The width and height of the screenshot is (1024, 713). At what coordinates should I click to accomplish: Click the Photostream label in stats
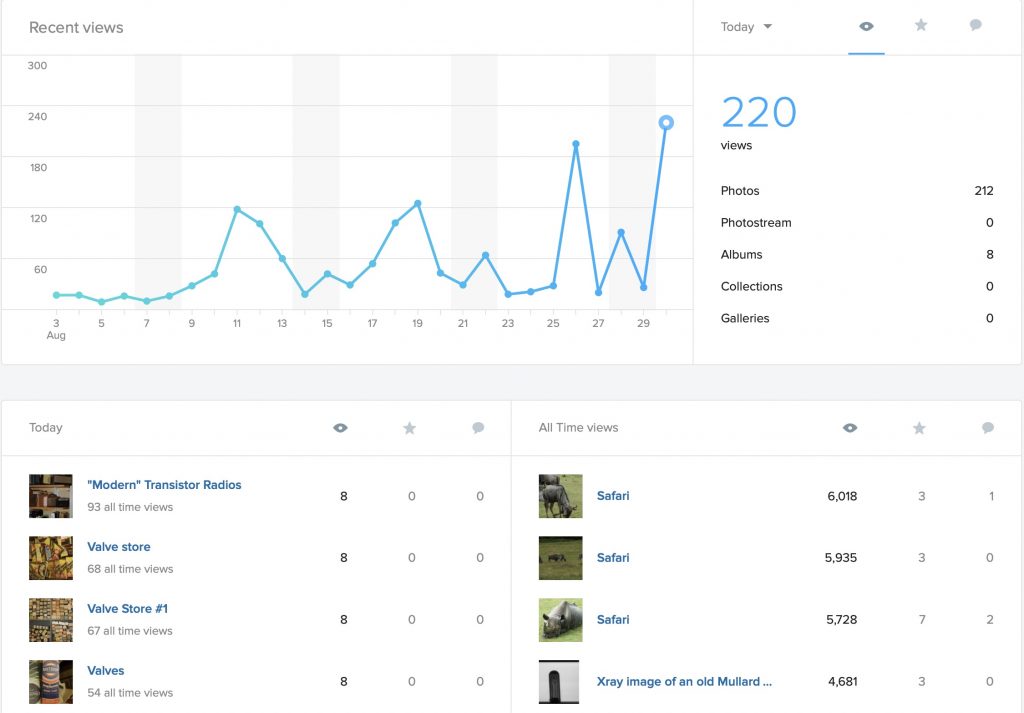point(756,223)
